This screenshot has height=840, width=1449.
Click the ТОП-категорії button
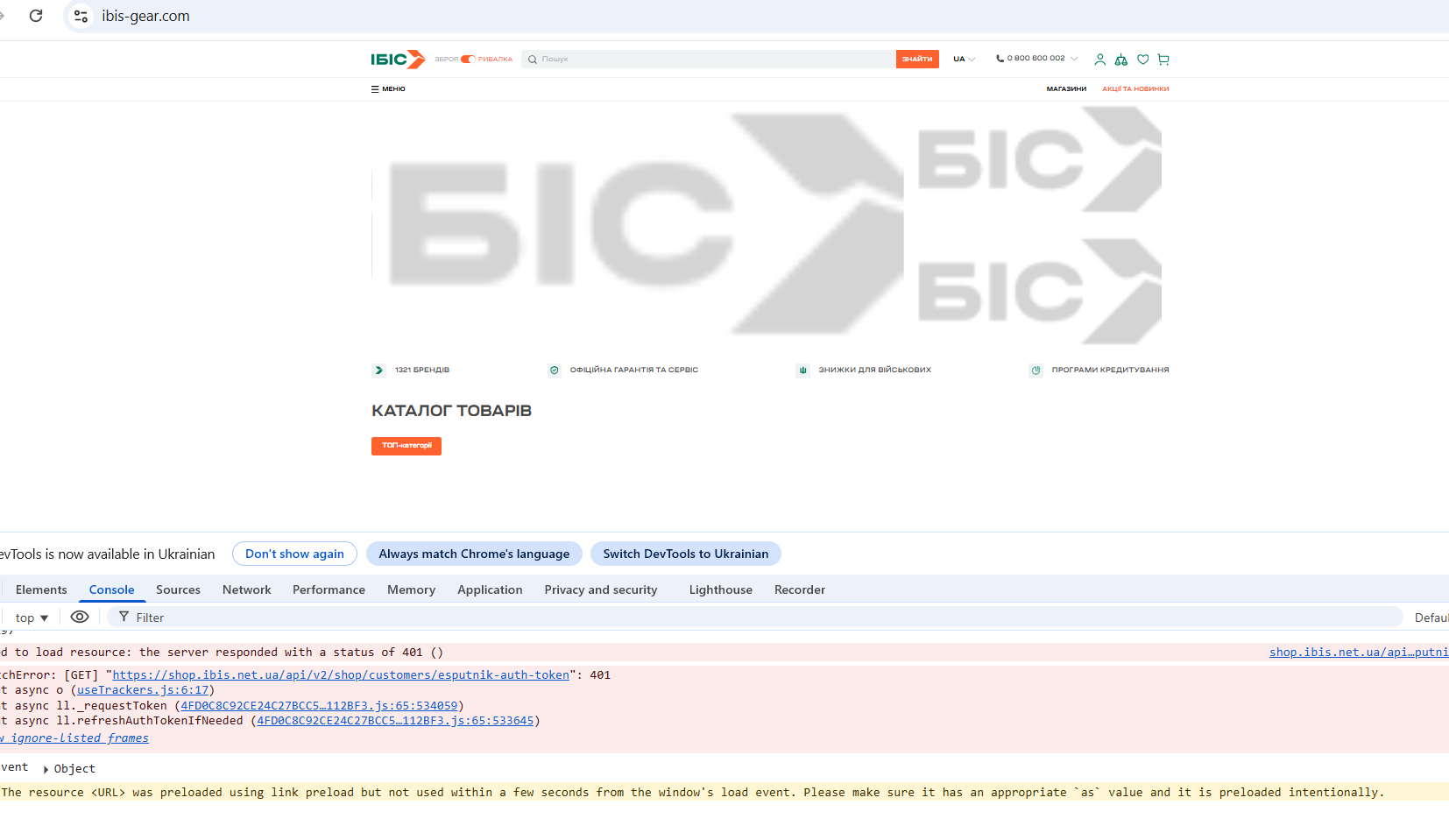[x=406, y=446]
